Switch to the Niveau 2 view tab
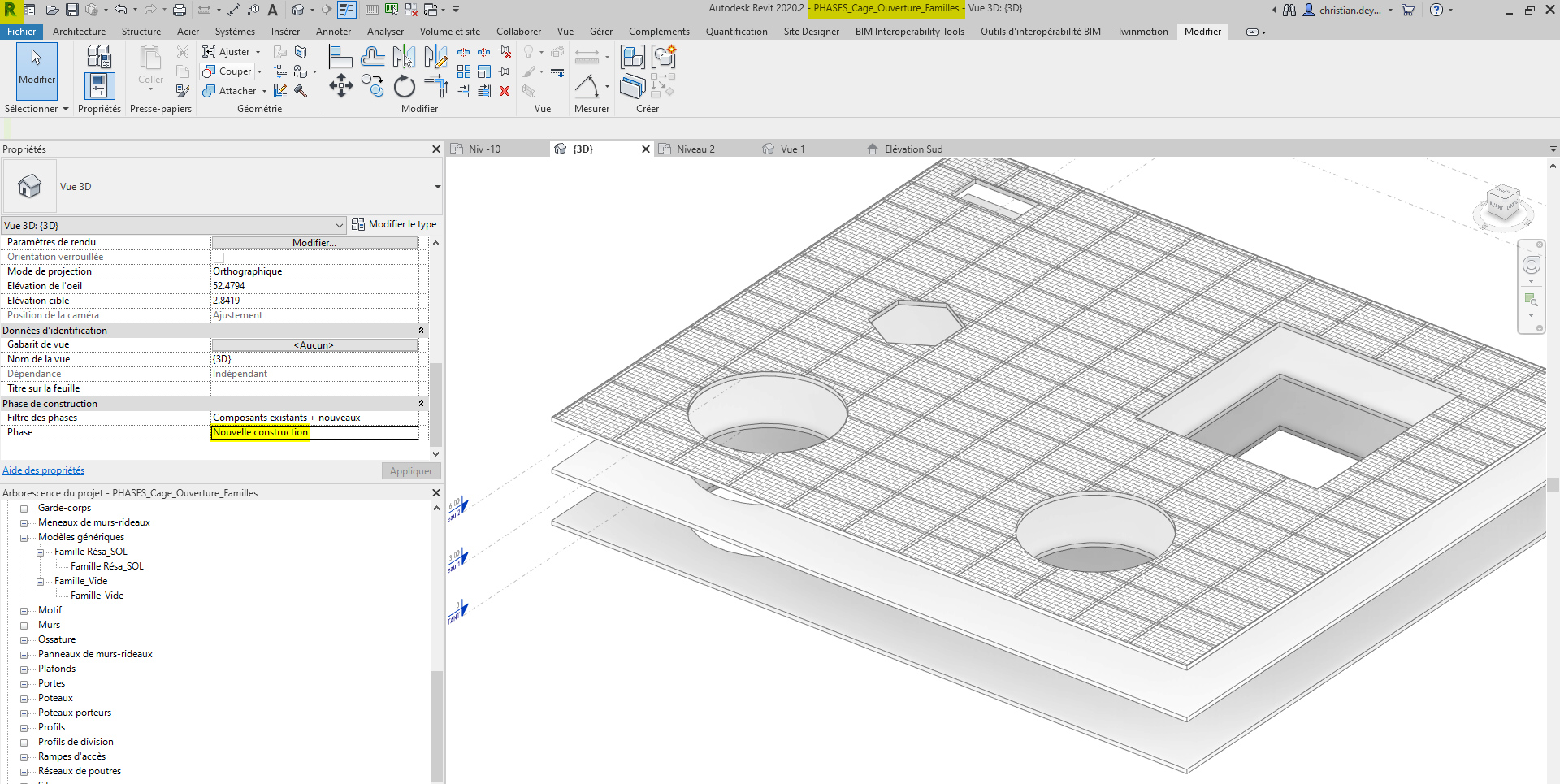This screenshot has width=1560, height=784. click(695, 149)
